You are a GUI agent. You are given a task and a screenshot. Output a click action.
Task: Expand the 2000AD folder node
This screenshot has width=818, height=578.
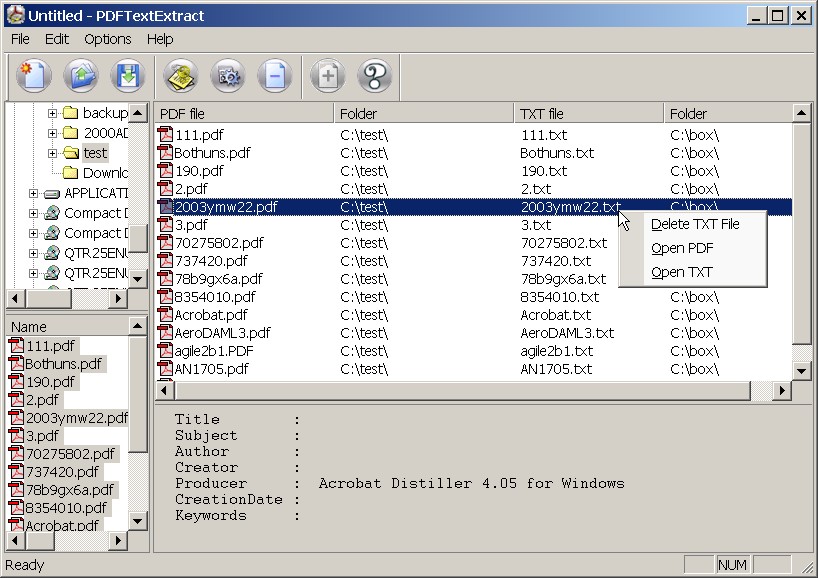click(52, 134)
